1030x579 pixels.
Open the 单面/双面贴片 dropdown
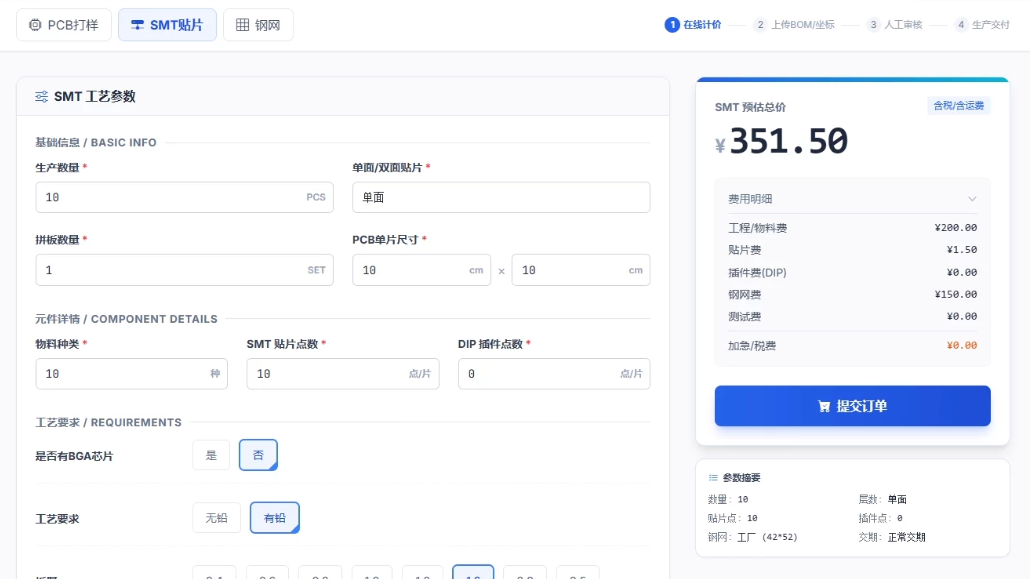pos(501,198)
